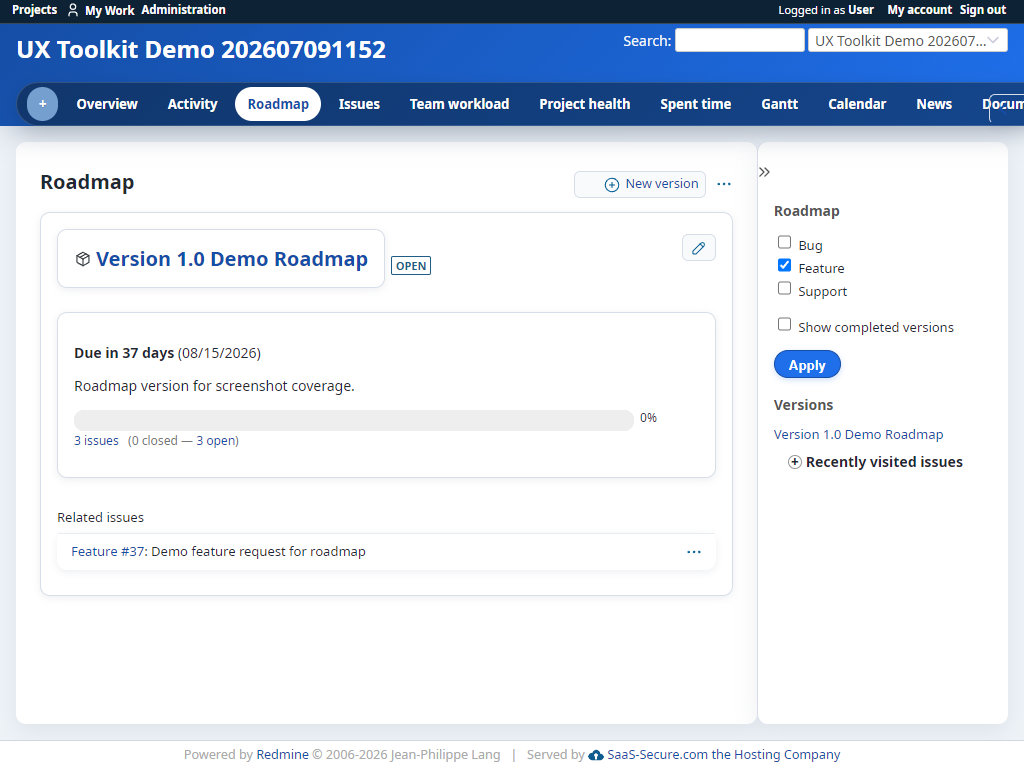
Task: Select the Roadmap tab
Action: click(278, 104)
